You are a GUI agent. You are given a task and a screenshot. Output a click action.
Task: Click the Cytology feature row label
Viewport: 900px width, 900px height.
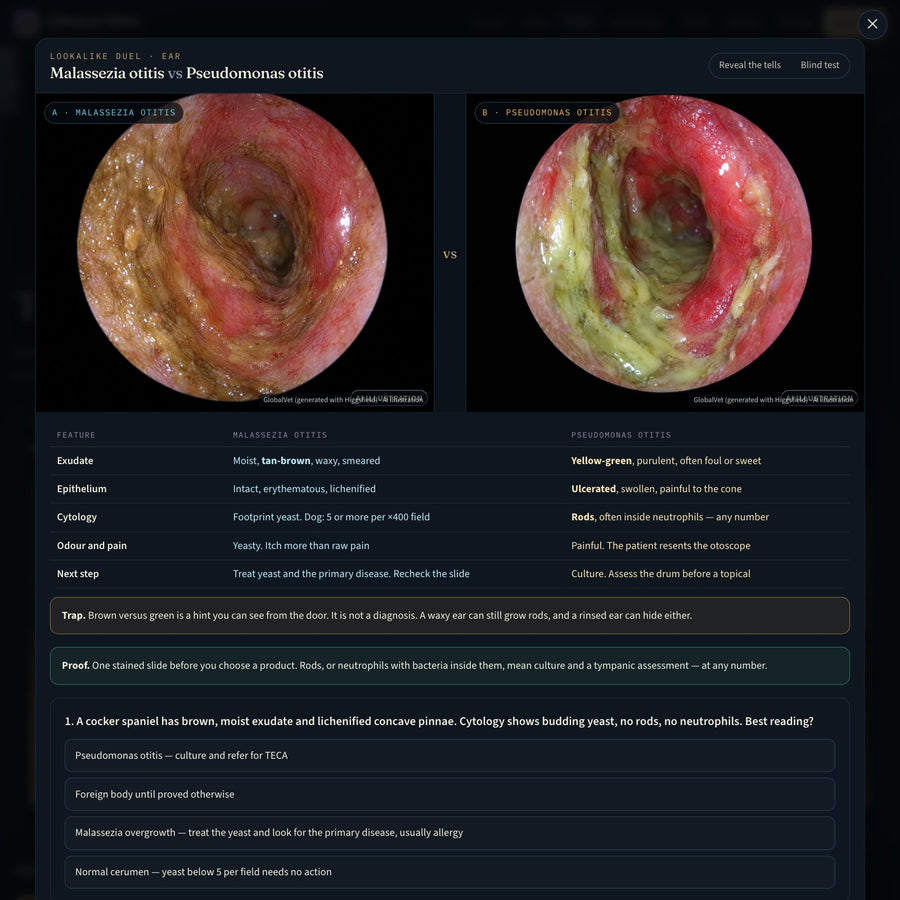[77, 517]
